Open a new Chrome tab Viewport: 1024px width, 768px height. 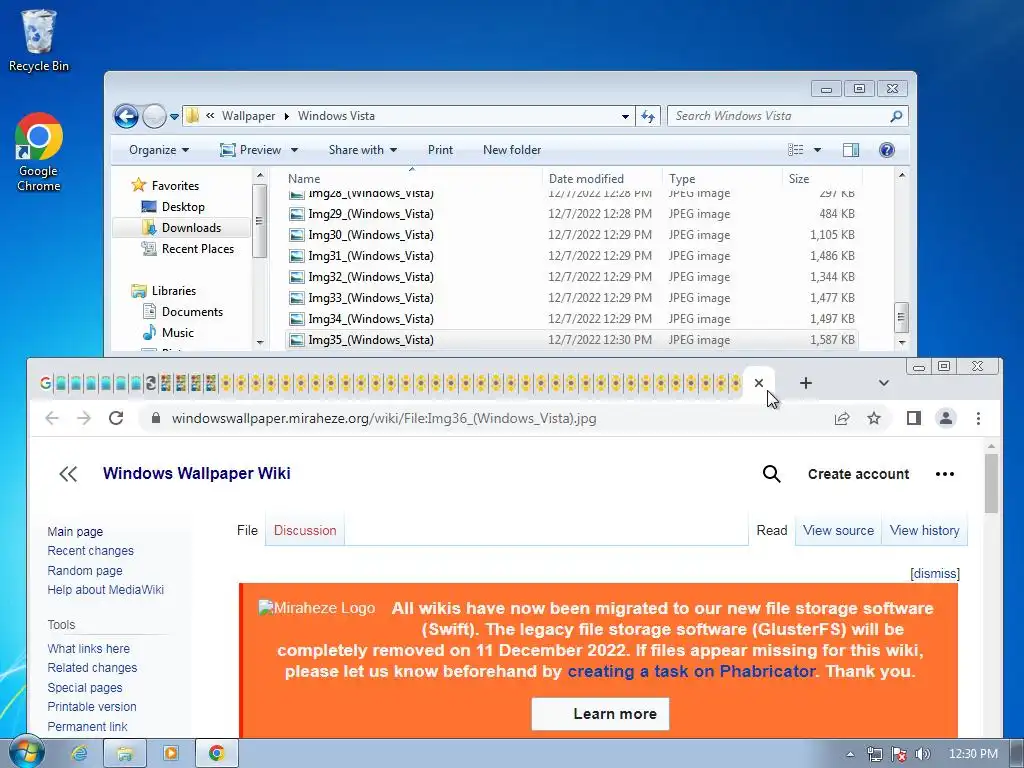(806, 383)
